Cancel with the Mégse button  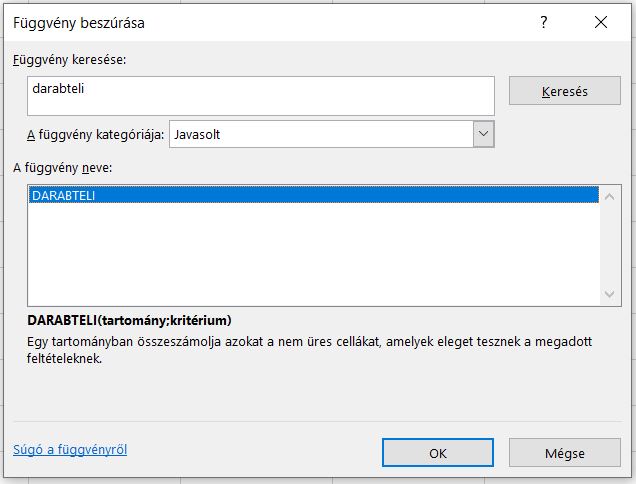point(564,453)
